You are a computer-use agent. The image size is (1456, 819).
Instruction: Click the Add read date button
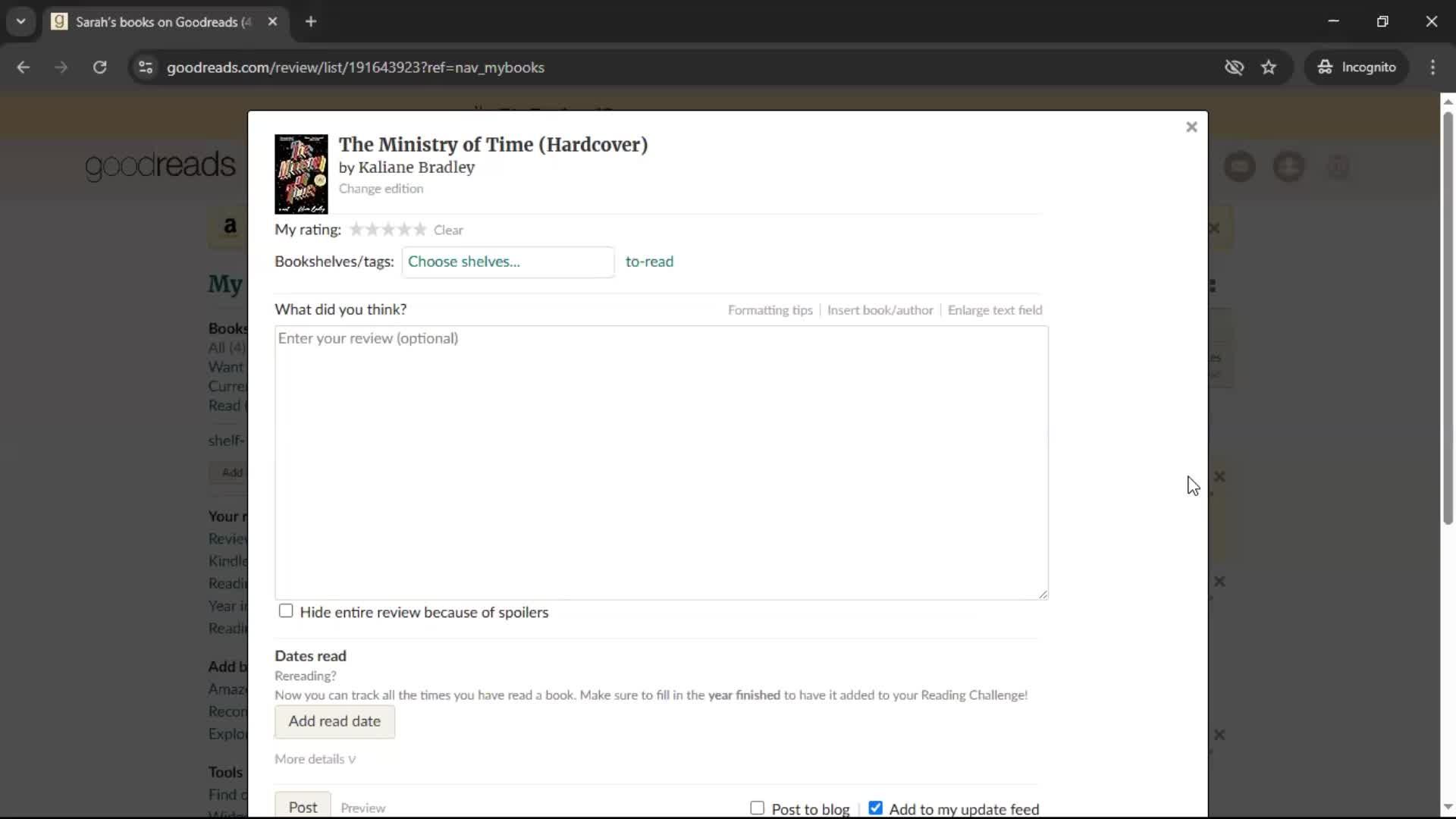[x=334, y=721]
